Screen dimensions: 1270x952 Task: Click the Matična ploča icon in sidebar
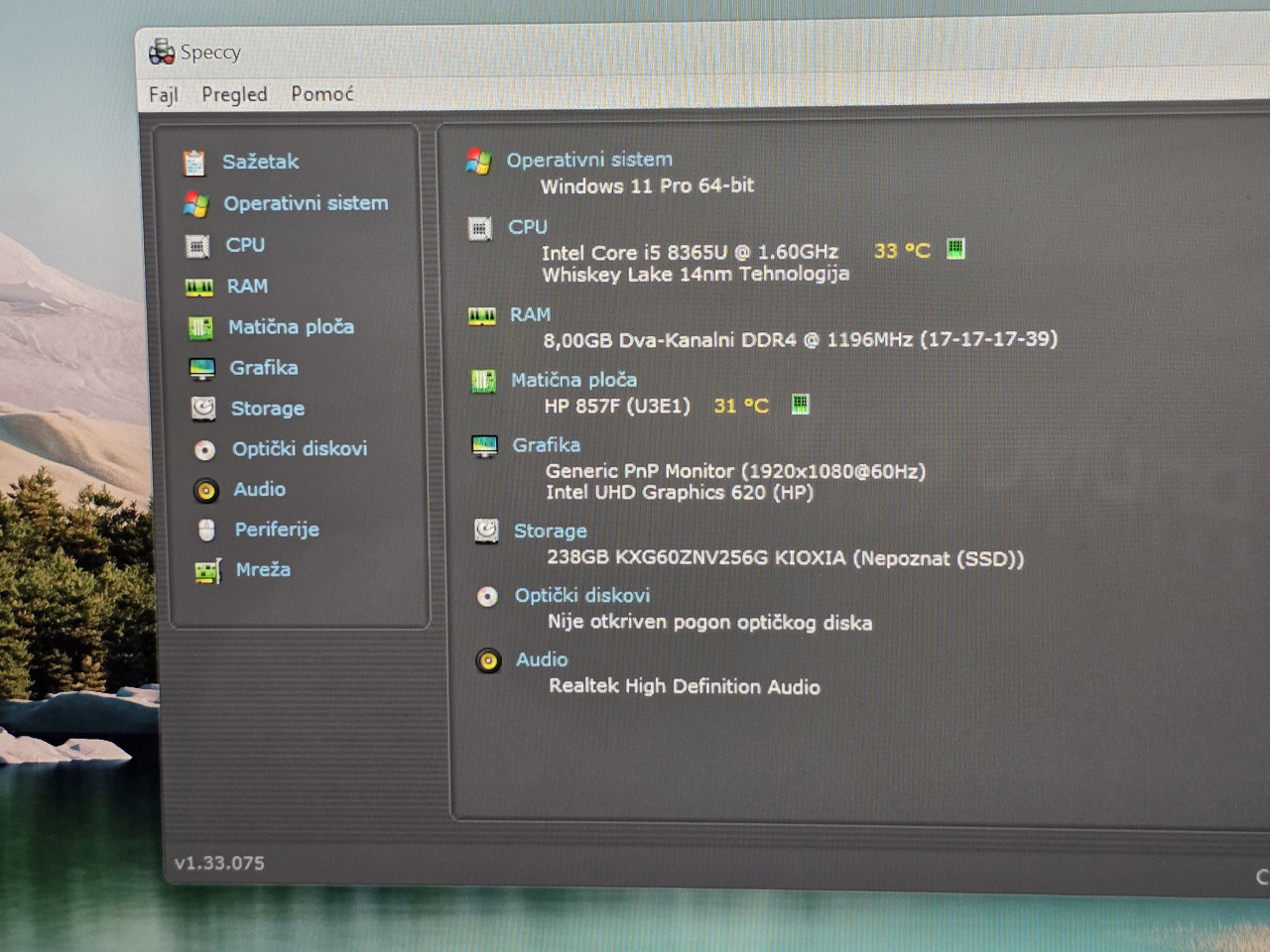(x=200, y=328)
